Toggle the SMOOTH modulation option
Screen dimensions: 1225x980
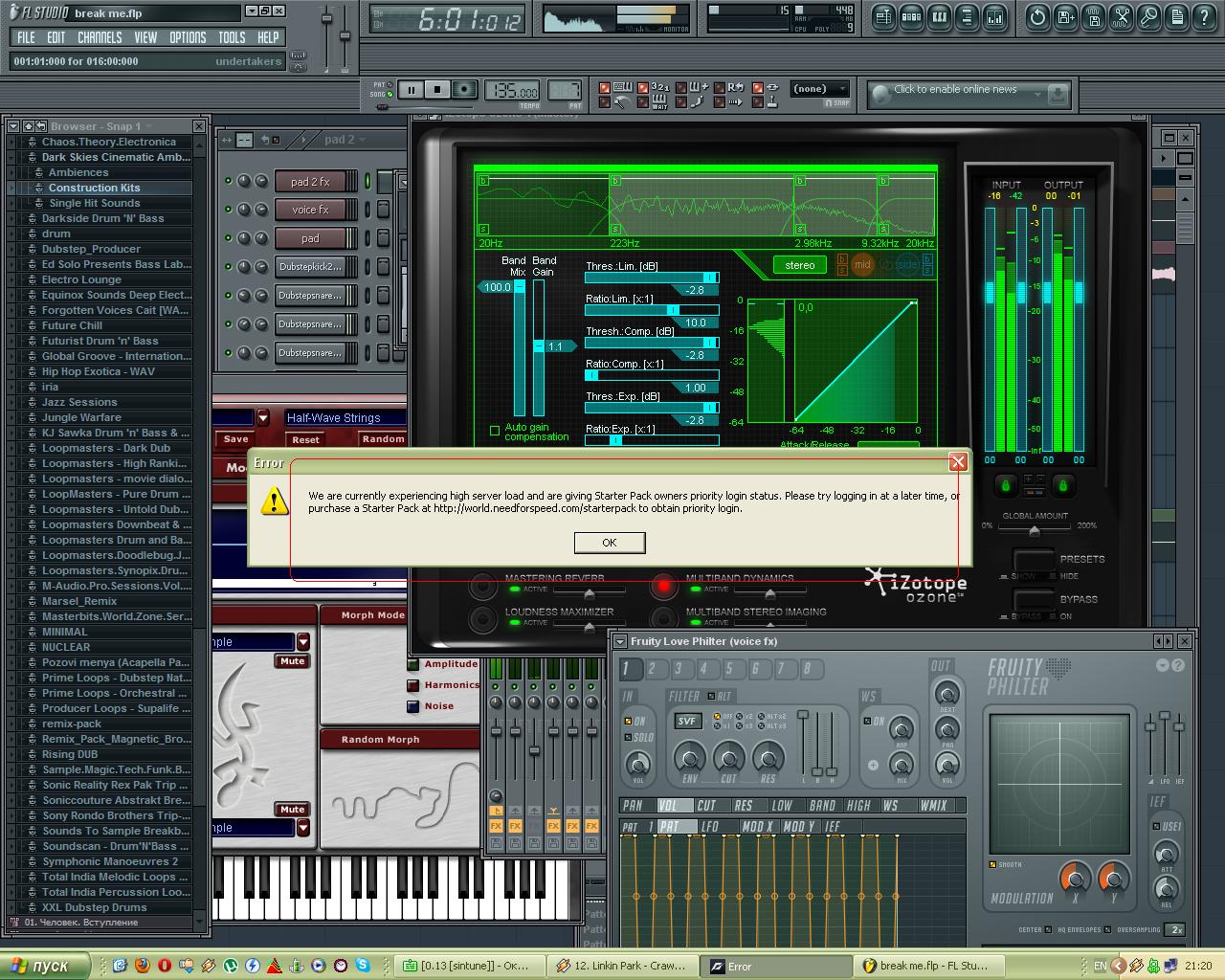click(x=993, y=865)
